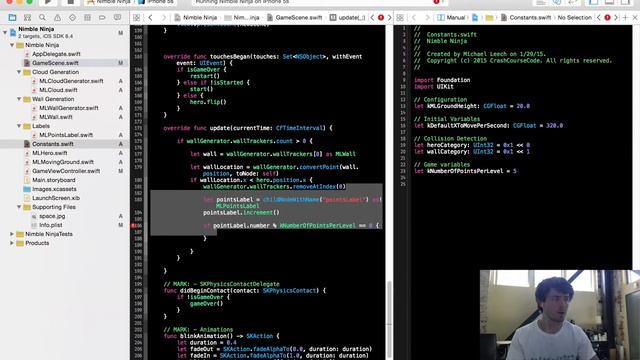The image size is (640, 360).
Task: Click the folder icon in assistant jump bar
Action: 489,18
